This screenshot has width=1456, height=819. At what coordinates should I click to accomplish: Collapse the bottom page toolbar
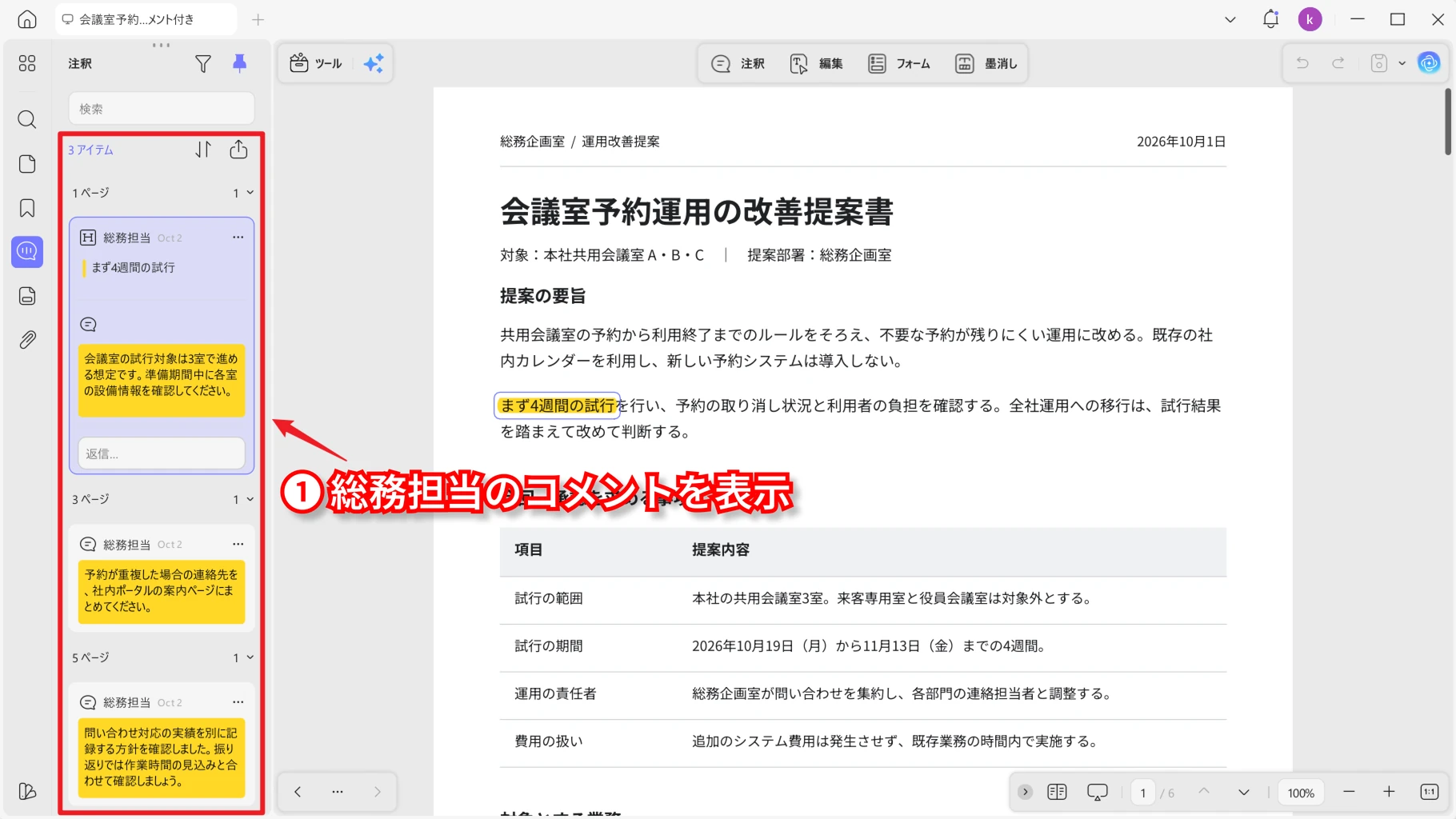click(1025, 792)
